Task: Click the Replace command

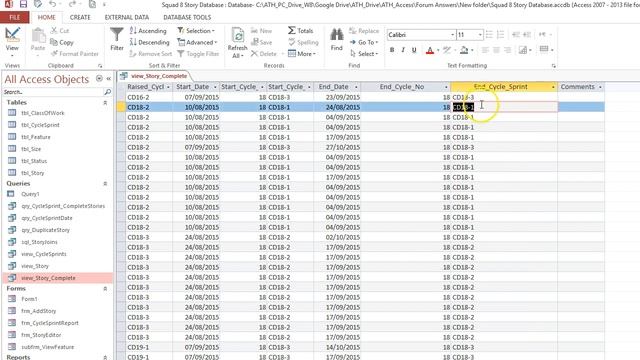Action: point(364,31)
